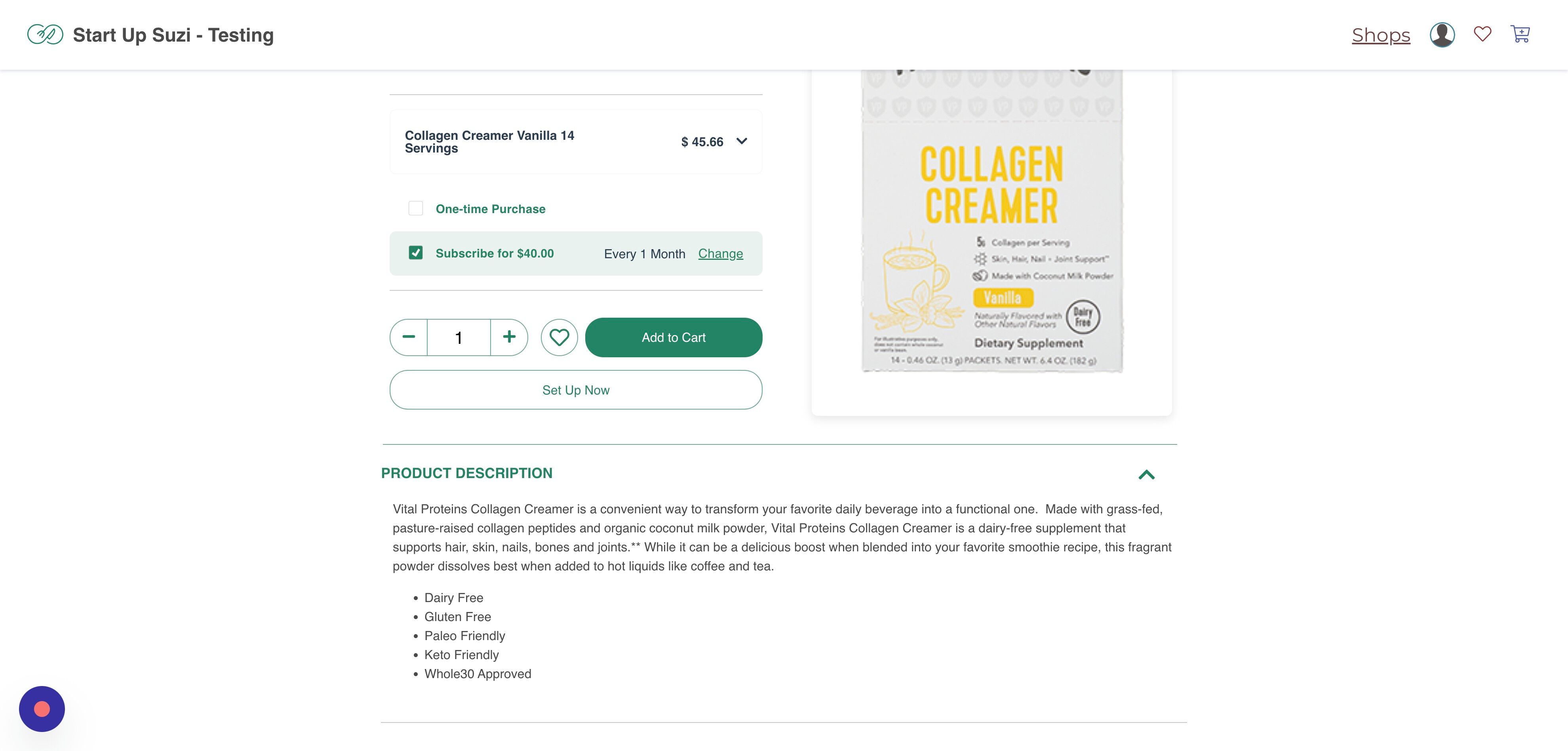Add product to wishlist heart button
The width and height of the screenshot is (1568, 751).
point(559,337)
